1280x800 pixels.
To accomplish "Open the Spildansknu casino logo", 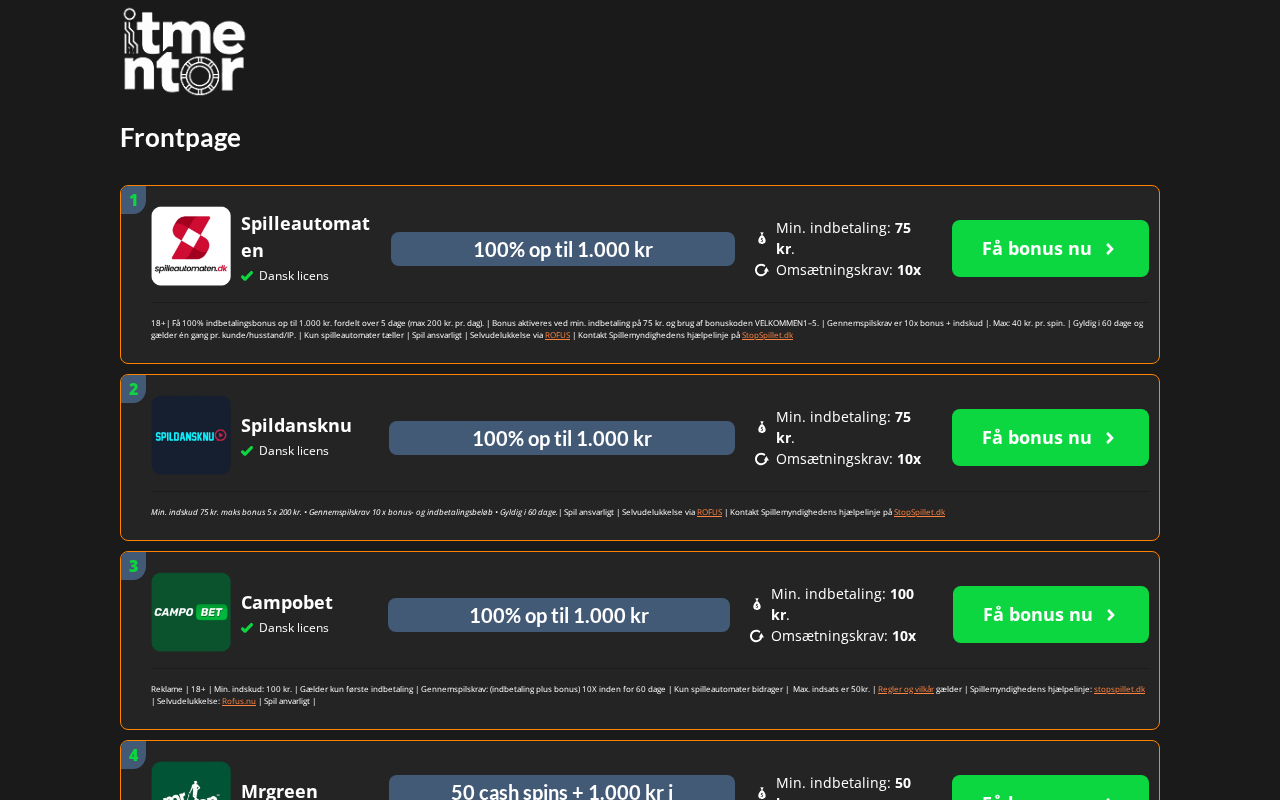I will click(x=191, y=435).
